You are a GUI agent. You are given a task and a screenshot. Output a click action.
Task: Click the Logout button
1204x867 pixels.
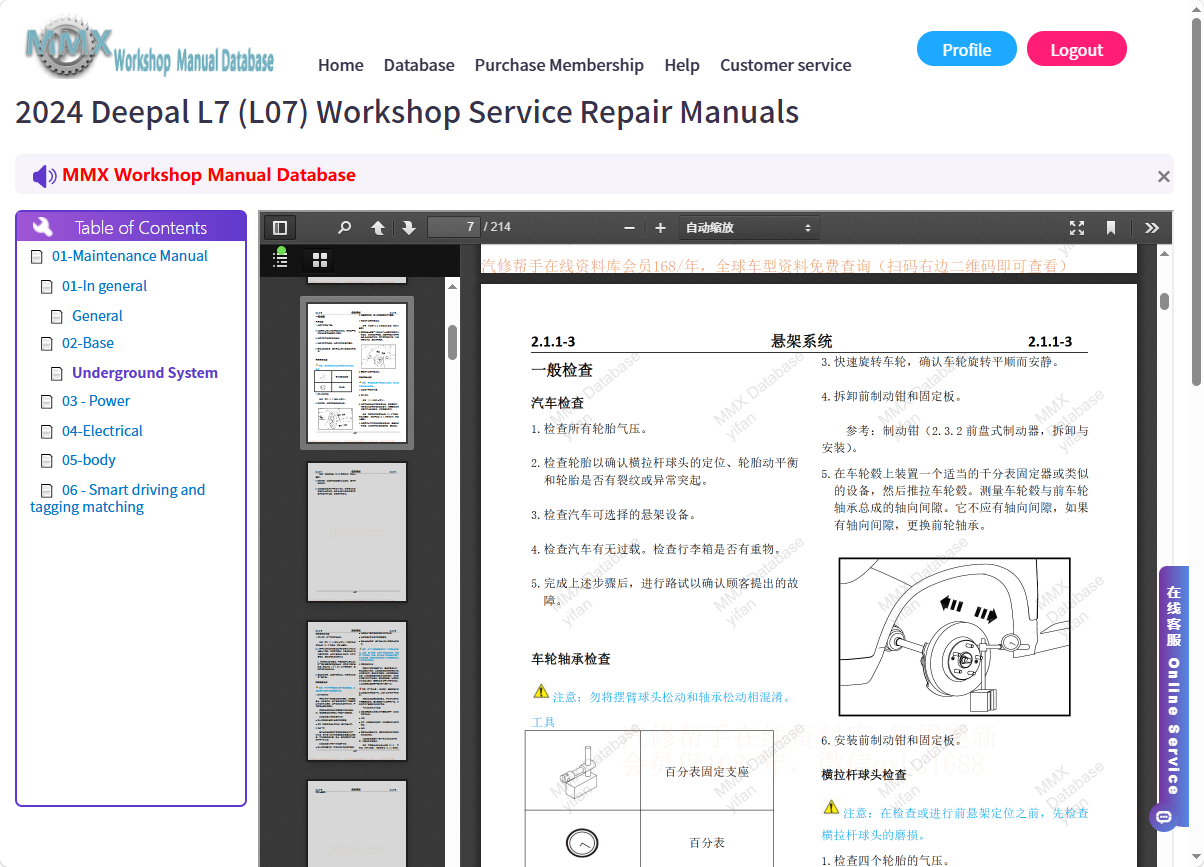pos(1077,49)
